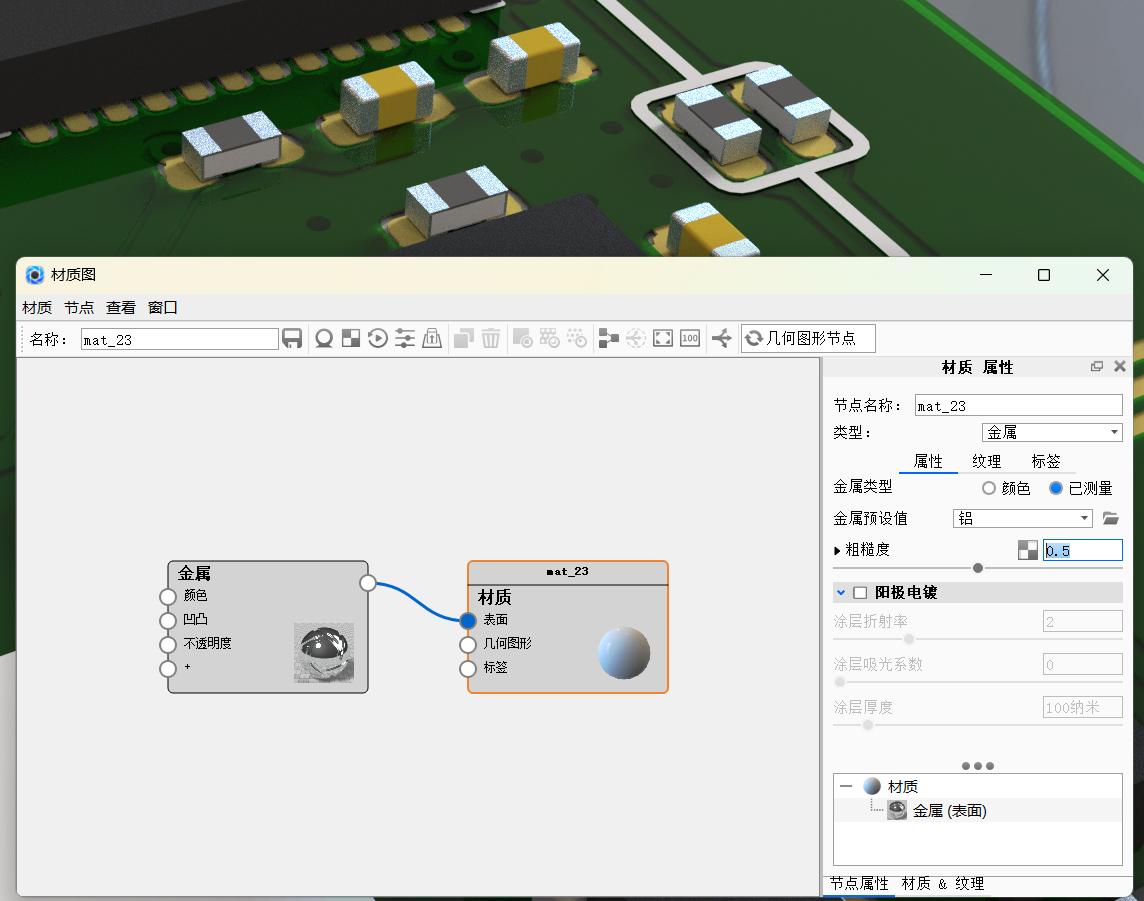Expand the 粗糙度 disclosure triangle
The width and height of the screenshot is (1144, 901).
click(839, 549)
